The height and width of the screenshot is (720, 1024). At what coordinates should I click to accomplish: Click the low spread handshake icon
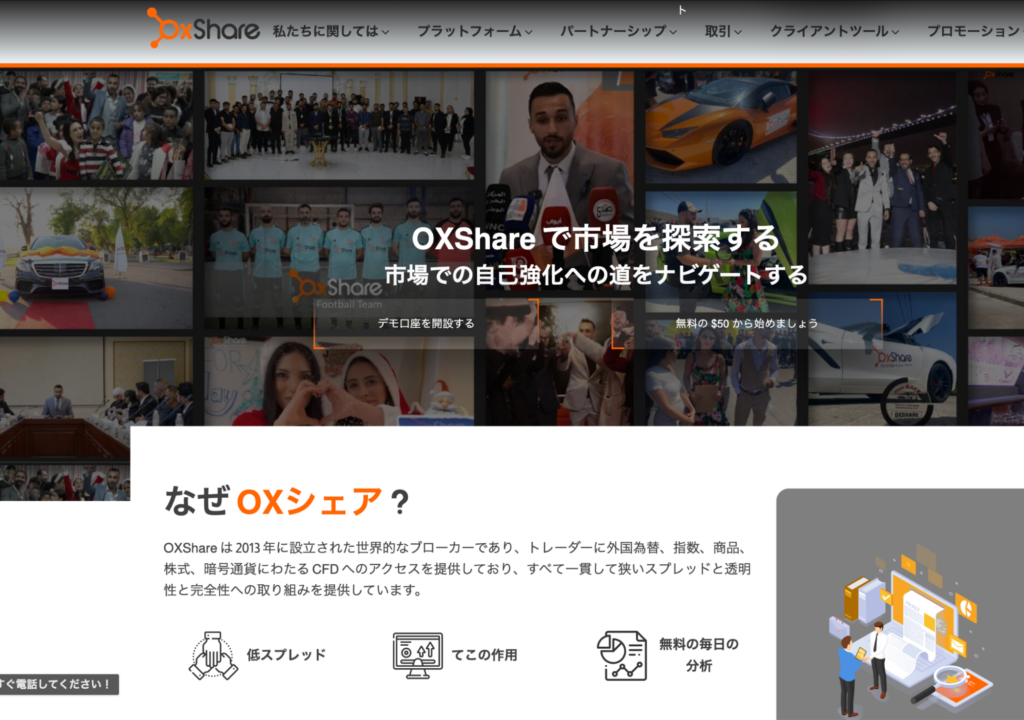tap(213, 655)
